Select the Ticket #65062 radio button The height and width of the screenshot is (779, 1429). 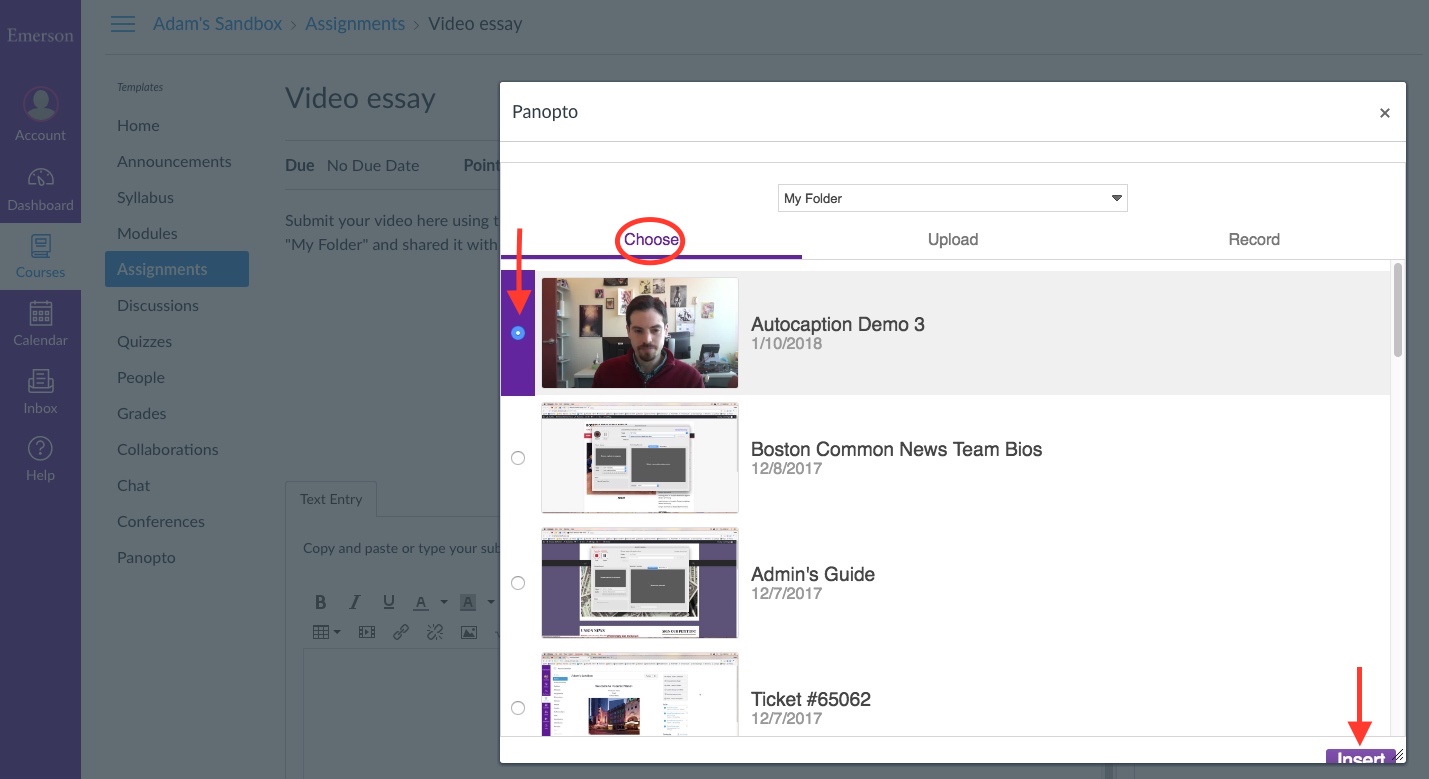click(518, 708)
